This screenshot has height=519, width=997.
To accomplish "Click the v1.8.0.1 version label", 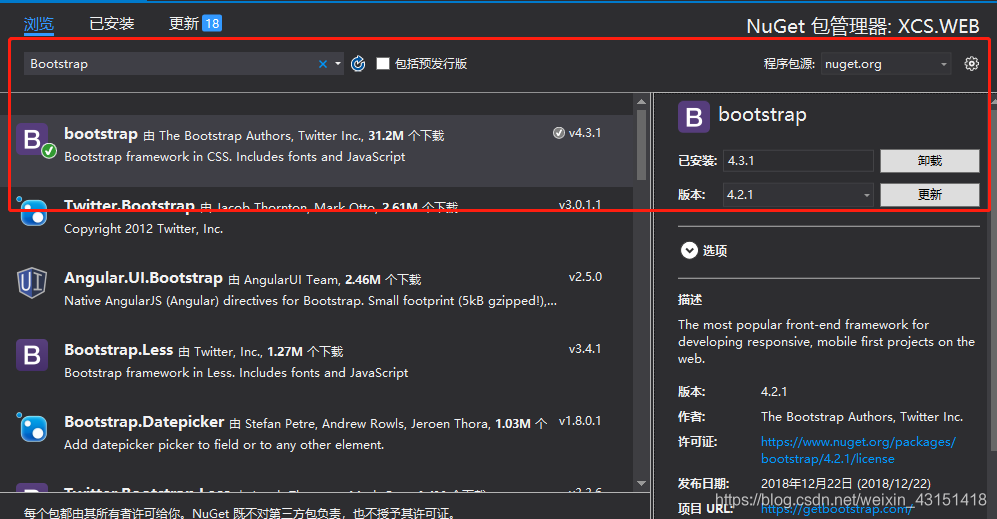I will pyautogui.click(x=580, y=421).
